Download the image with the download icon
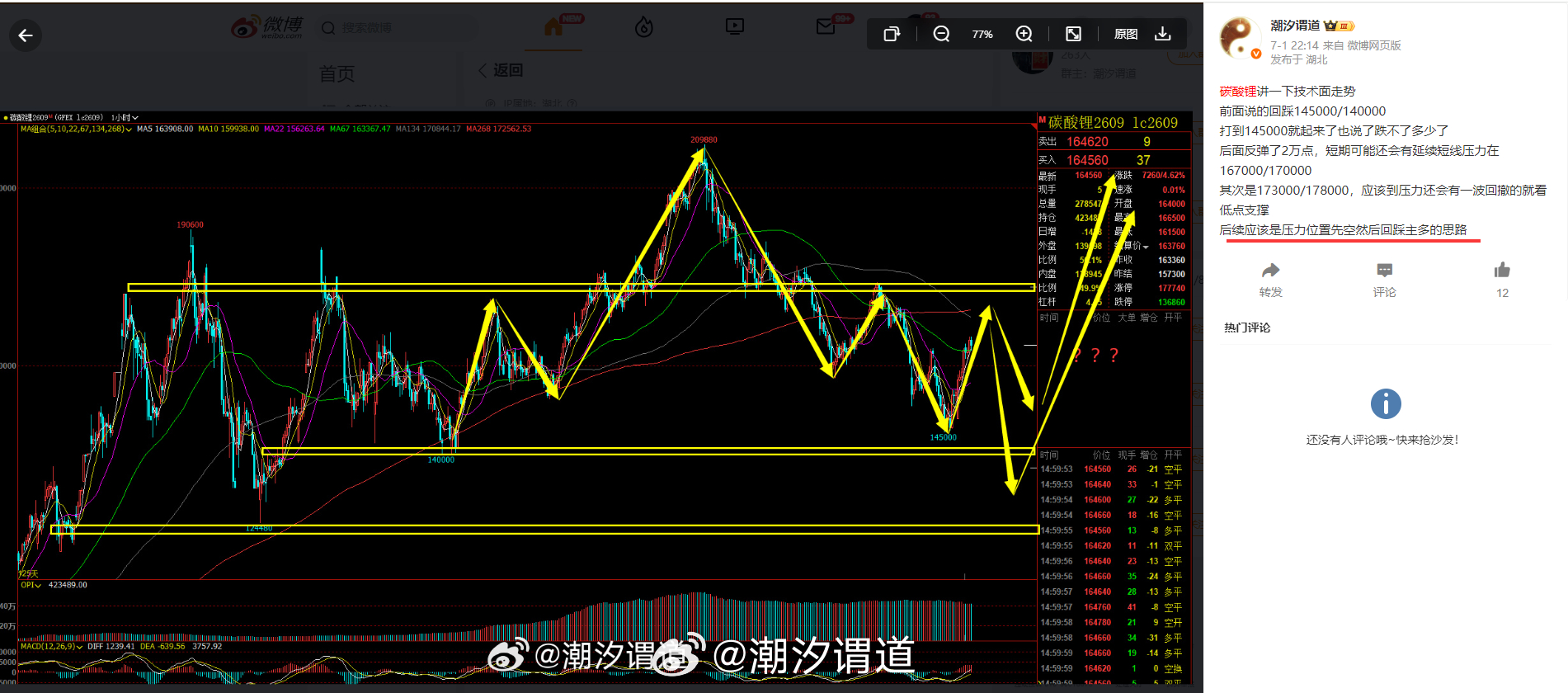 1163,34
